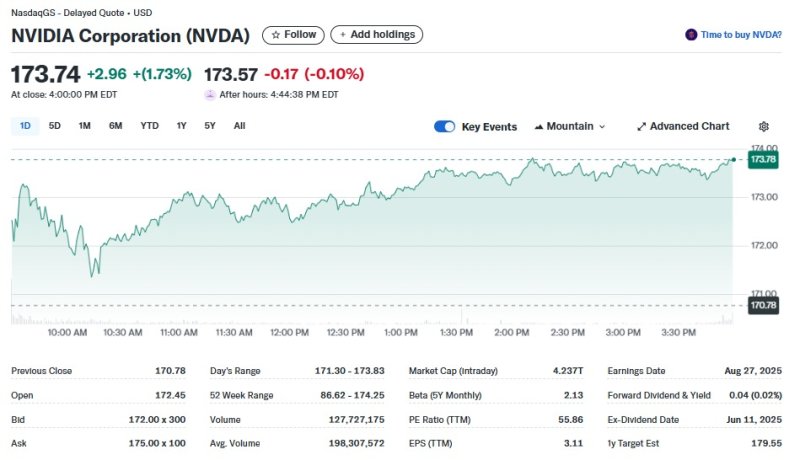Select the 1M time range tab

85,126
